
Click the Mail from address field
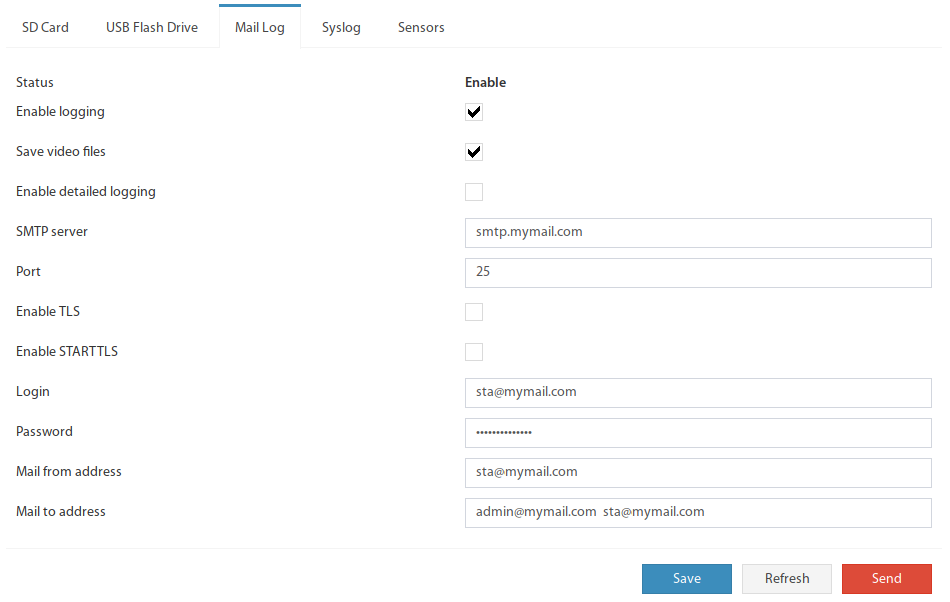tap(698, 472)
